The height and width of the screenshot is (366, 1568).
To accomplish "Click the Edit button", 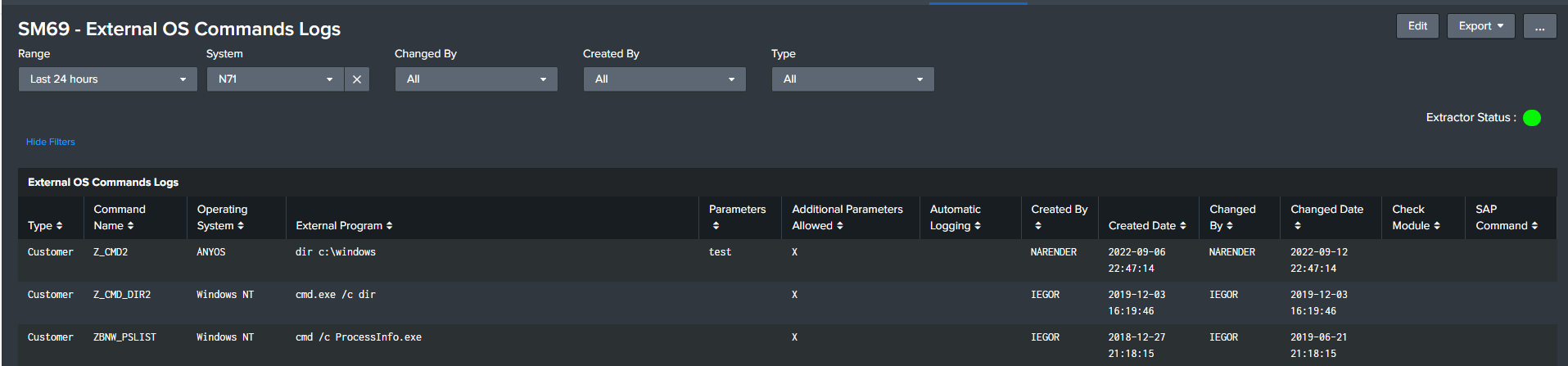I will (x=1417, y=26).
